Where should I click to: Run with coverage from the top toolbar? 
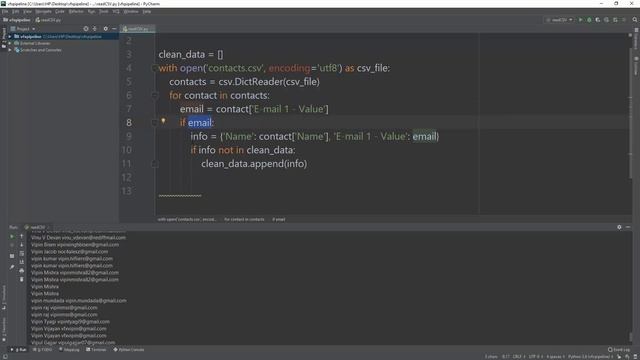point(598,20)
